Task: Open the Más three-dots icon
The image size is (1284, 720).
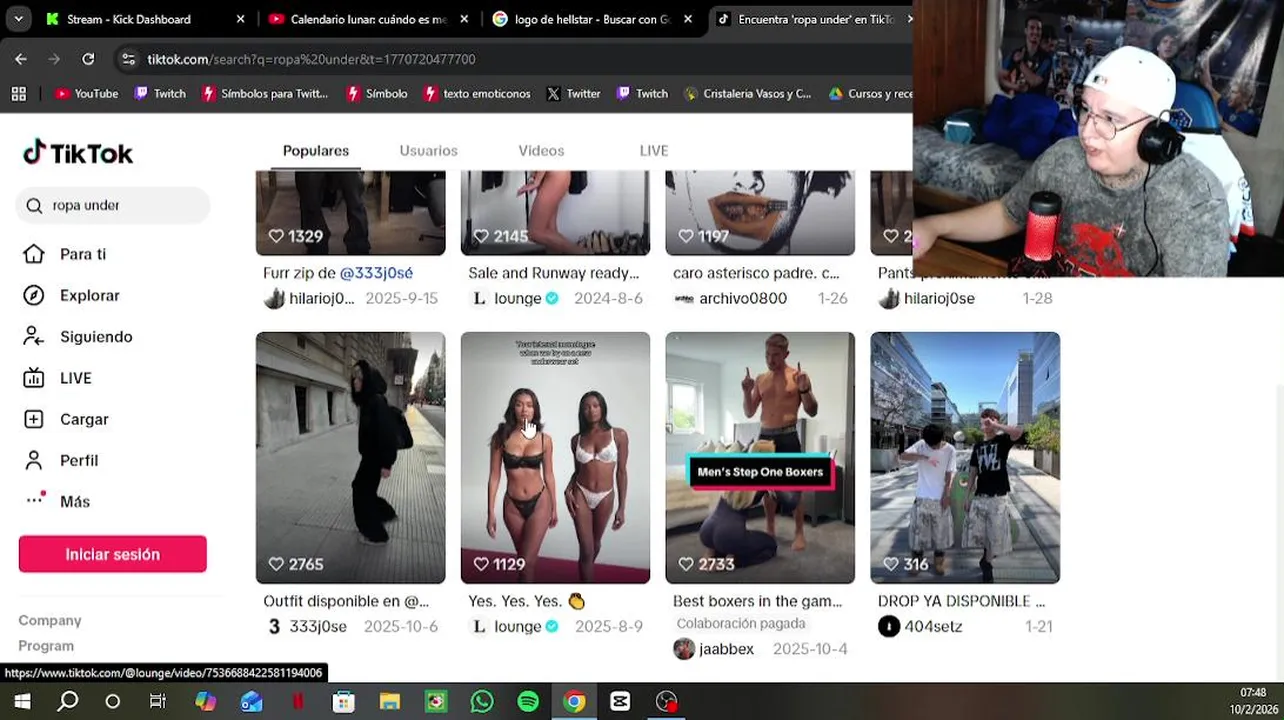Action: [34, 500]
